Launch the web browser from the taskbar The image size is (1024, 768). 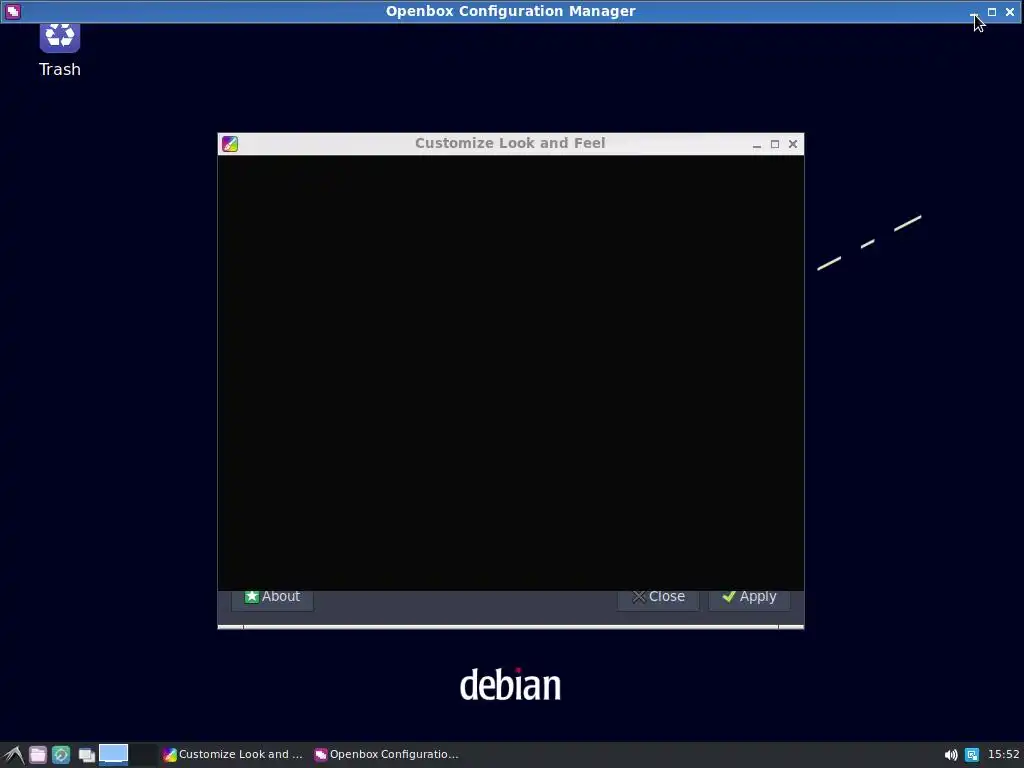point(61,755)
